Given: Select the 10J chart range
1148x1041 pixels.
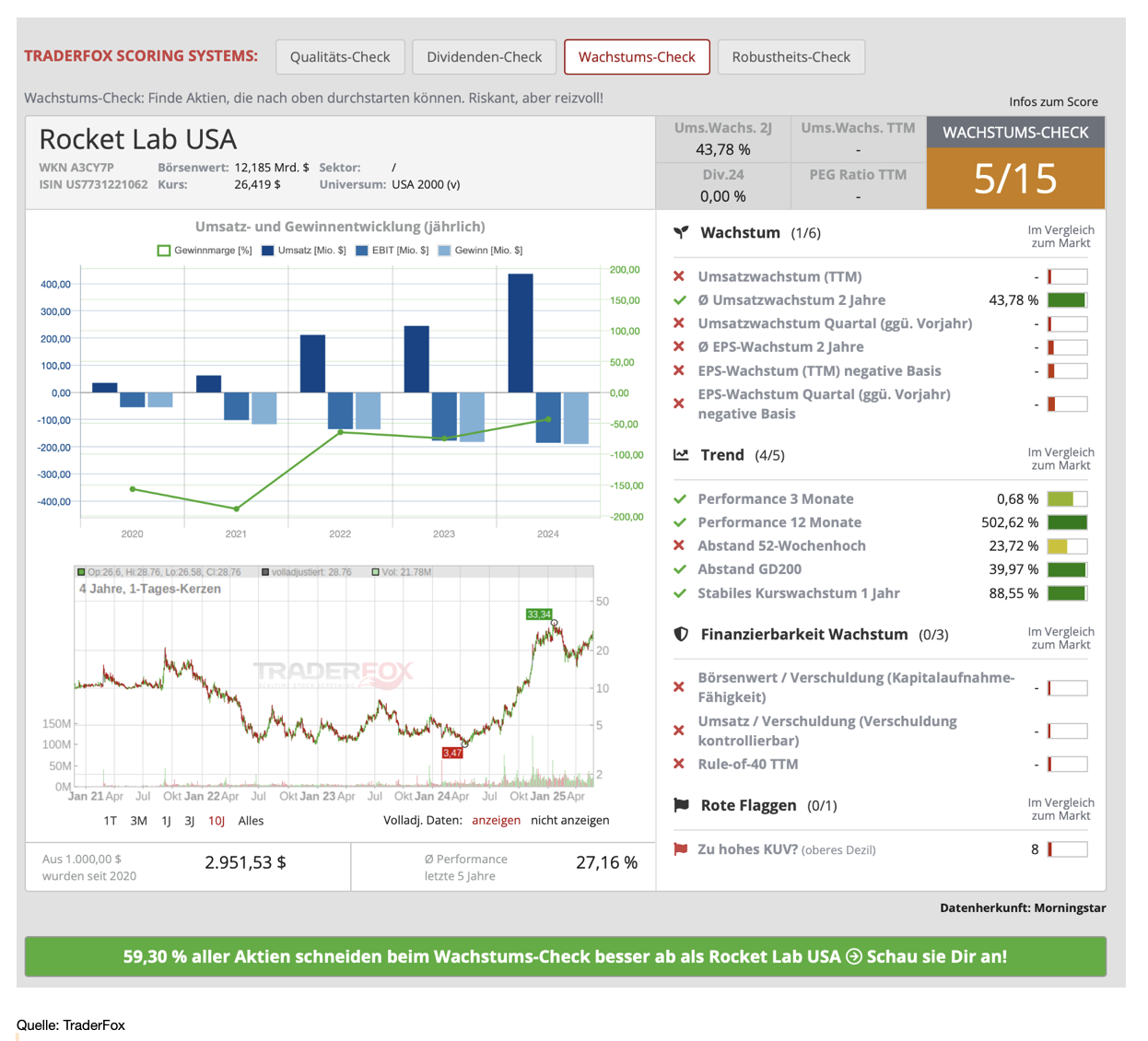Looking at the screenshot, I should coord(217,821).
